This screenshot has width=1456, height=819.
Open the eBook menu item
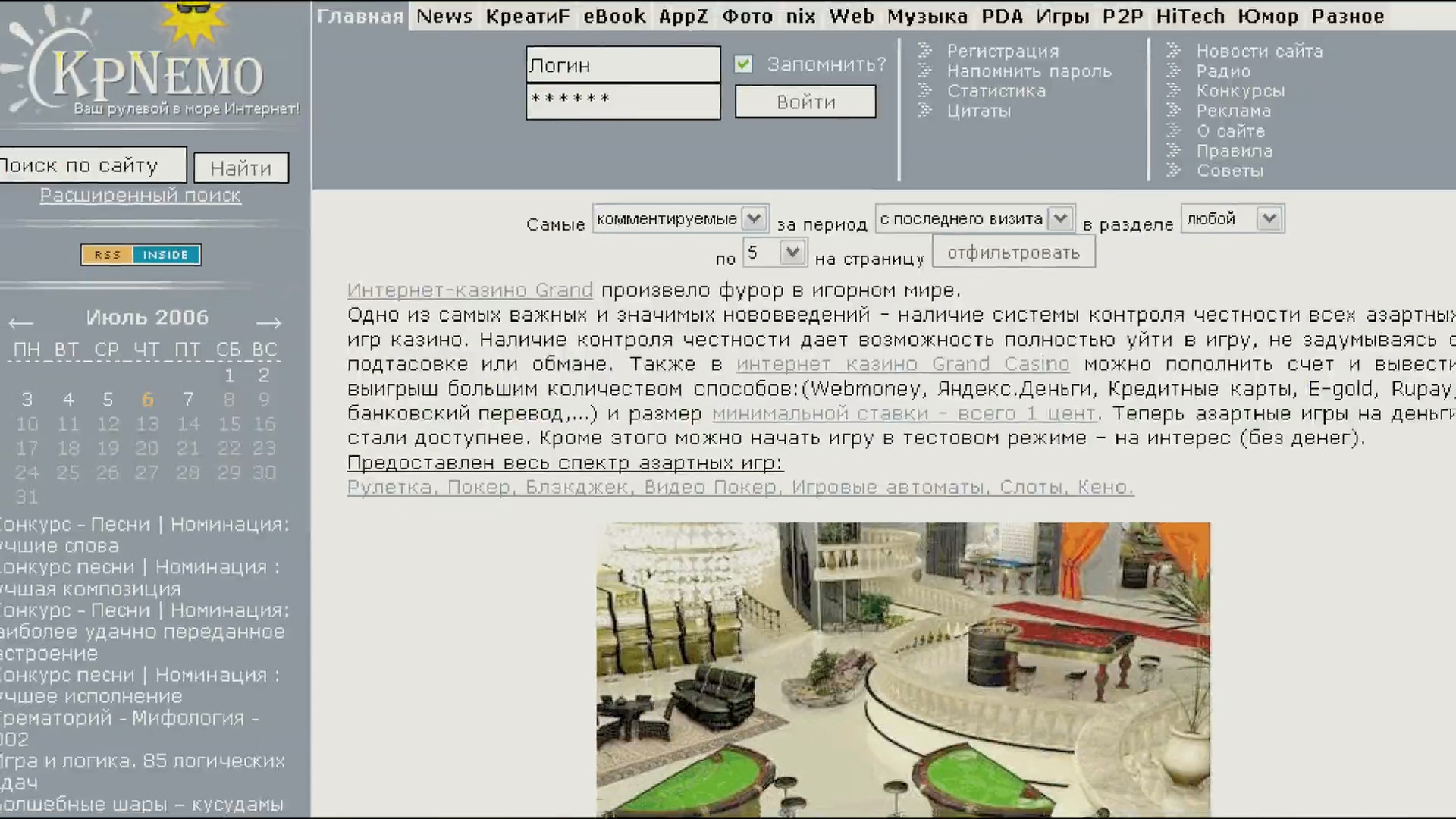point(613,16)
